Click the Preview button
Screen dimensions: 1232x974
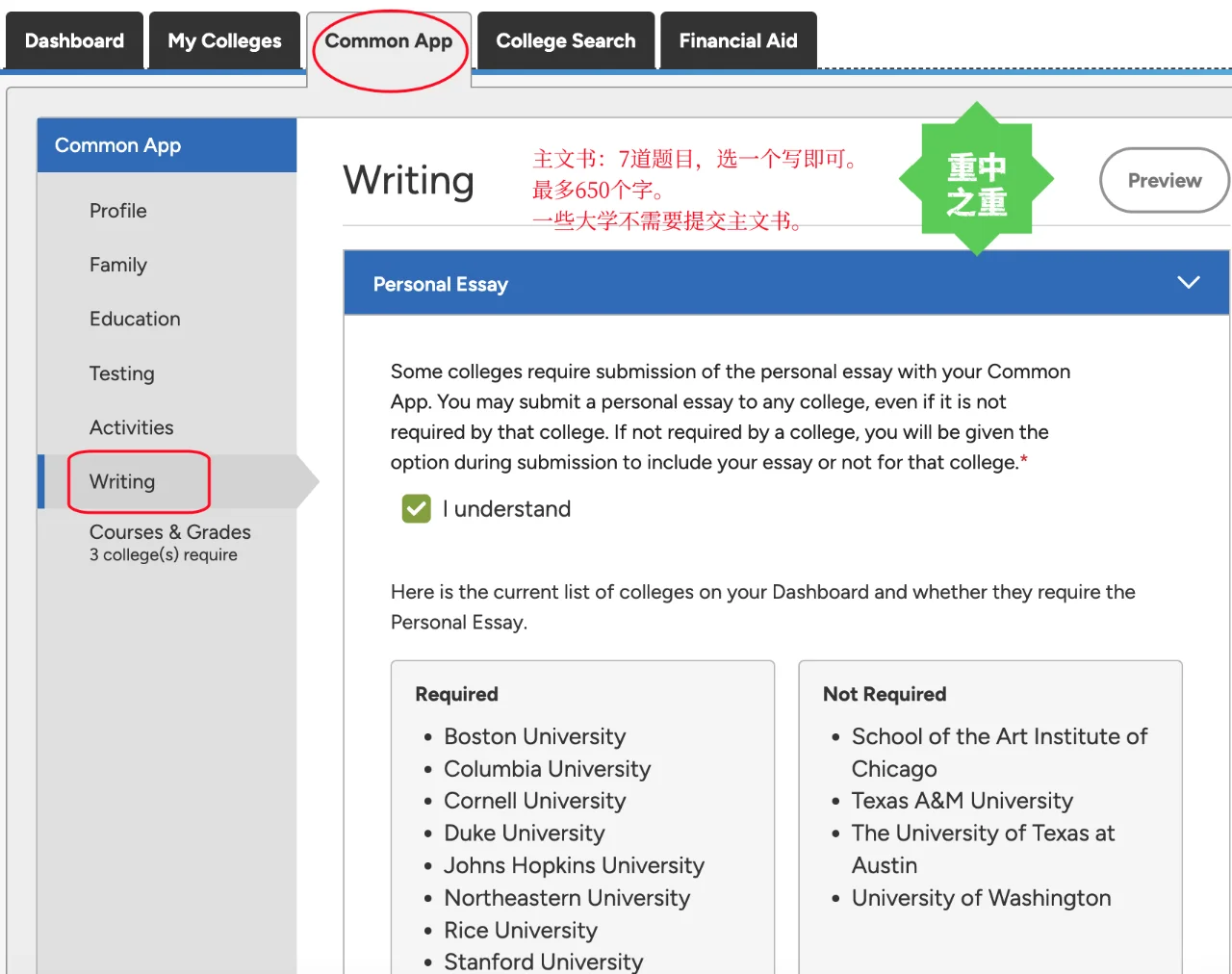pos(1164,180)
